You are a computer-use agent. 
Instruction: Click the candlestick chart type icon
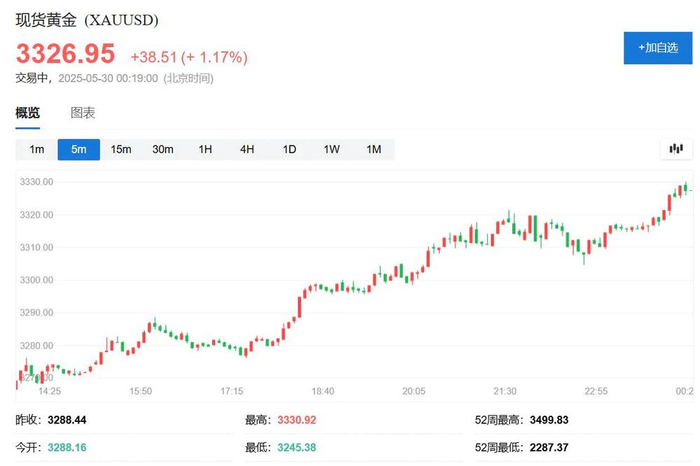(677, 149)
